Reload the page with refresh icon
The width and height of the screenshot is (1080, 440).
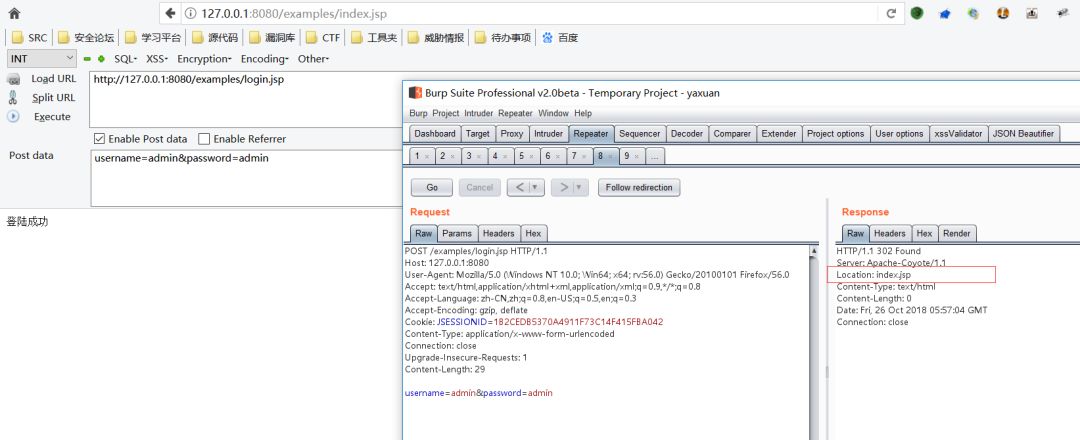(891, 13)
